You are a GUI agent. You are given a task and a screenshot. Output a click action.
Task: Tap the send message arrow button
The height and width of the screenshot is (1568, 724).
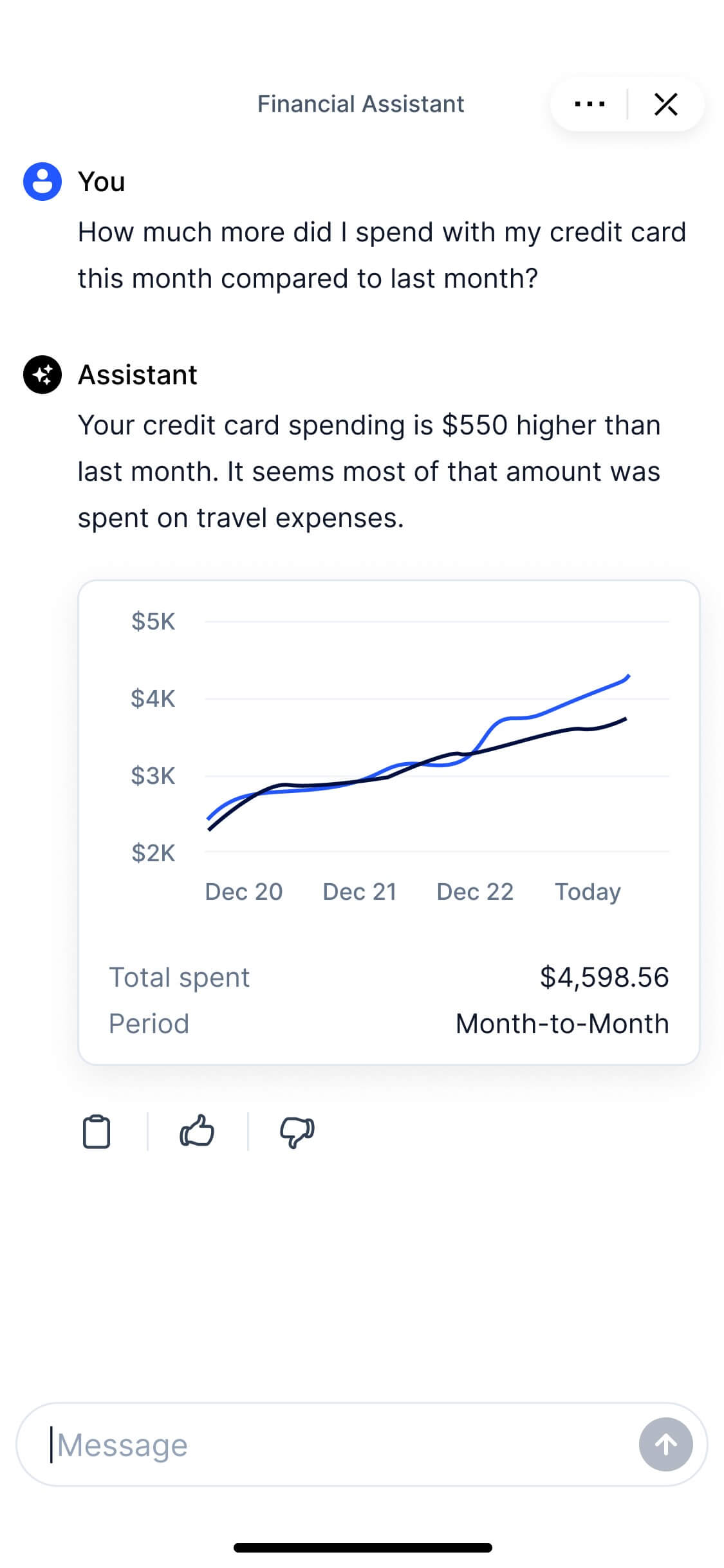point(665,1444)
